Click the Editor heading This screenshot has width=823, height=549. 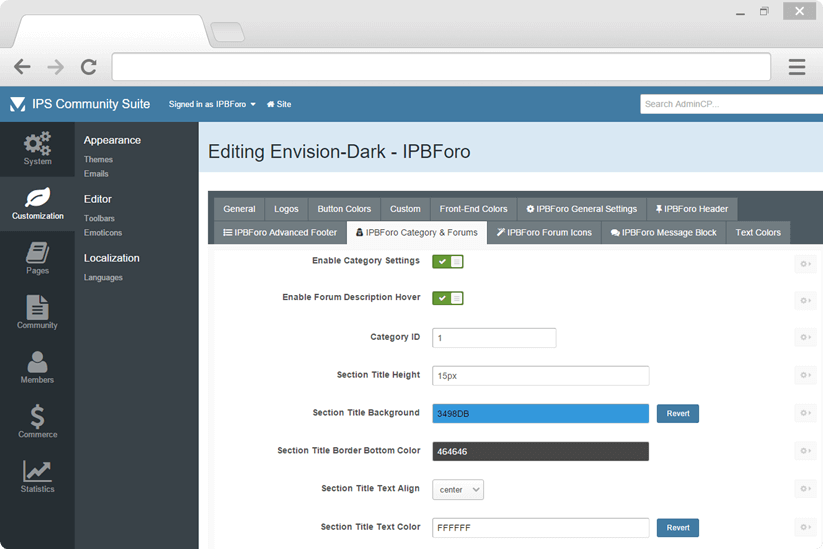tap(98, 199)
